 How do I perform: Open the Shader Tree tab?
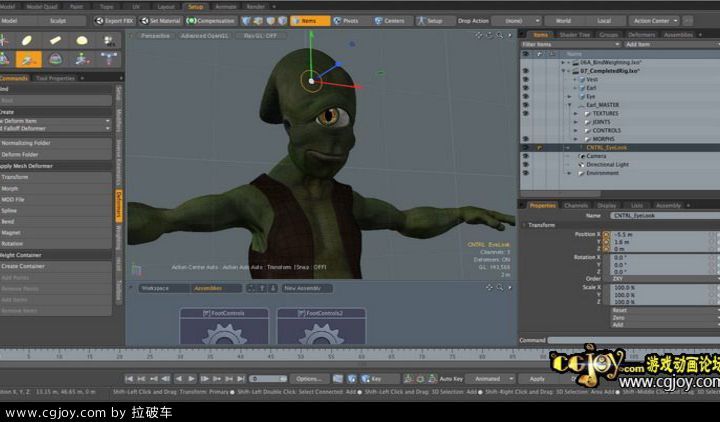[574, 35]
